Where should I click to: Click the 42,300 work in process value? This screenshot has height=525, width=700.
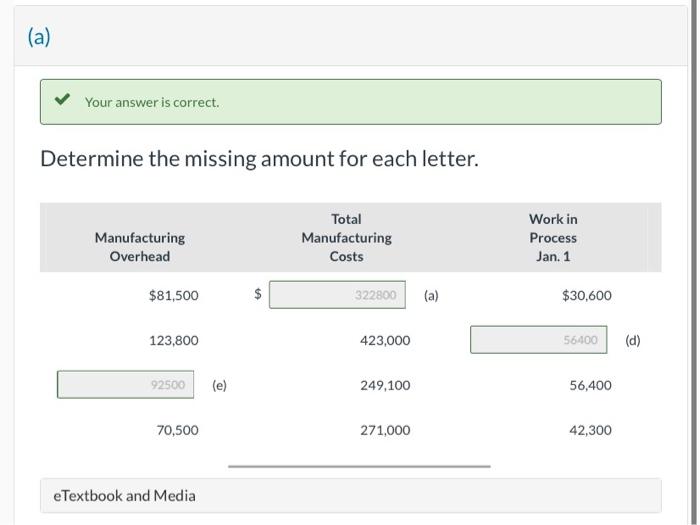coord(590,431)
